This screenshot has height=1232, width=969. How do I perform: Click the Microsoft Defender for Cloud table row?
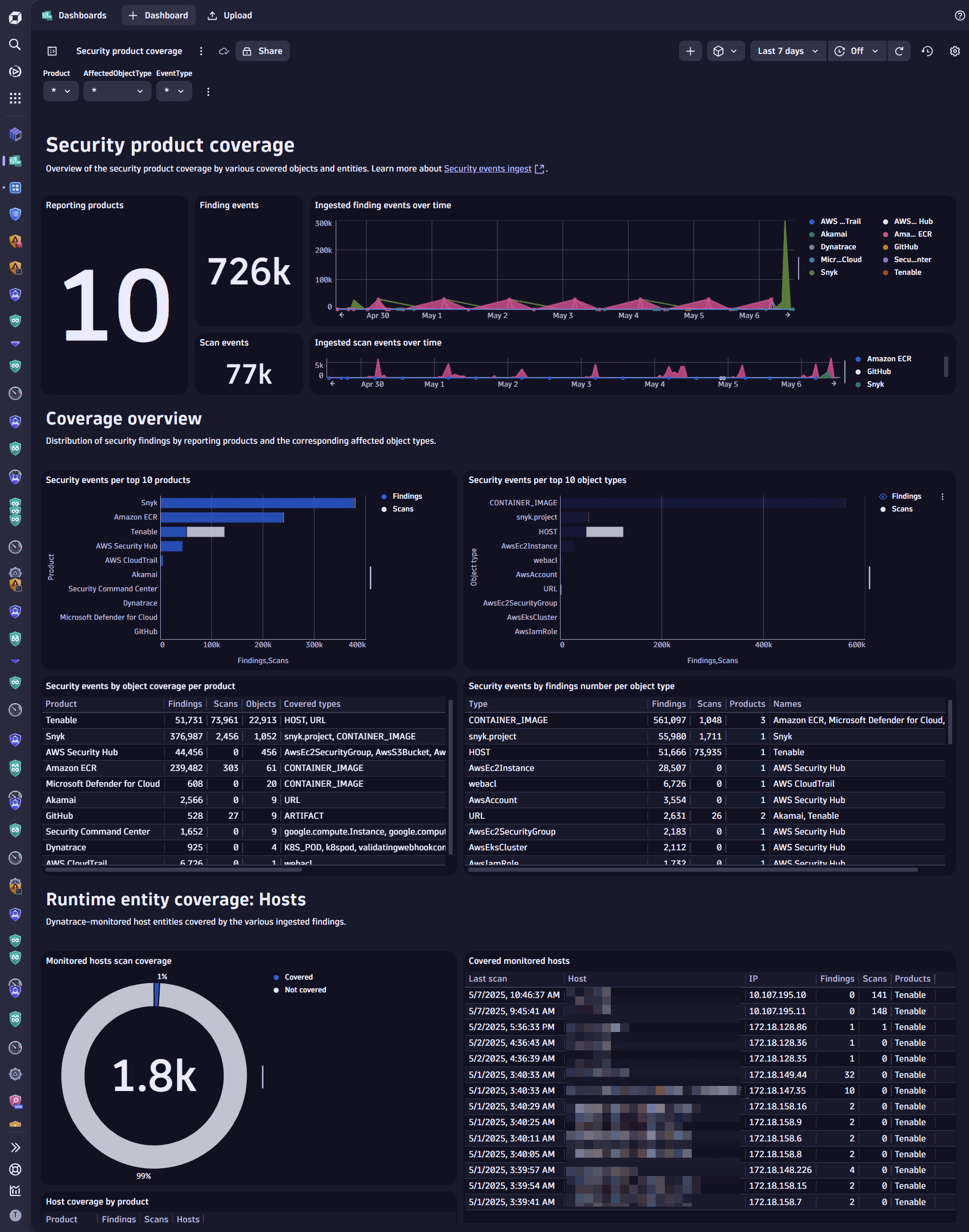pyautogui.click(x=245, y=784)
